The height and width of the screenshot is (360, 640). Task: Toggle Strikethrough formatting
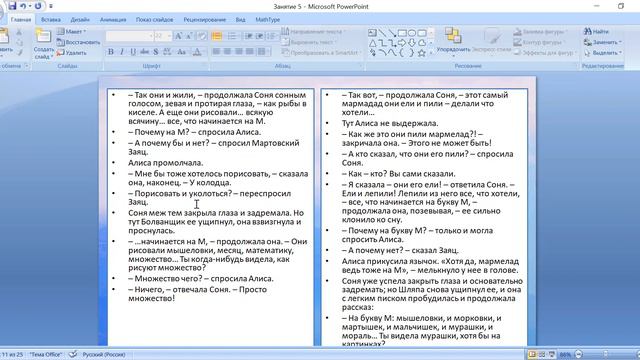click(144, 52)
